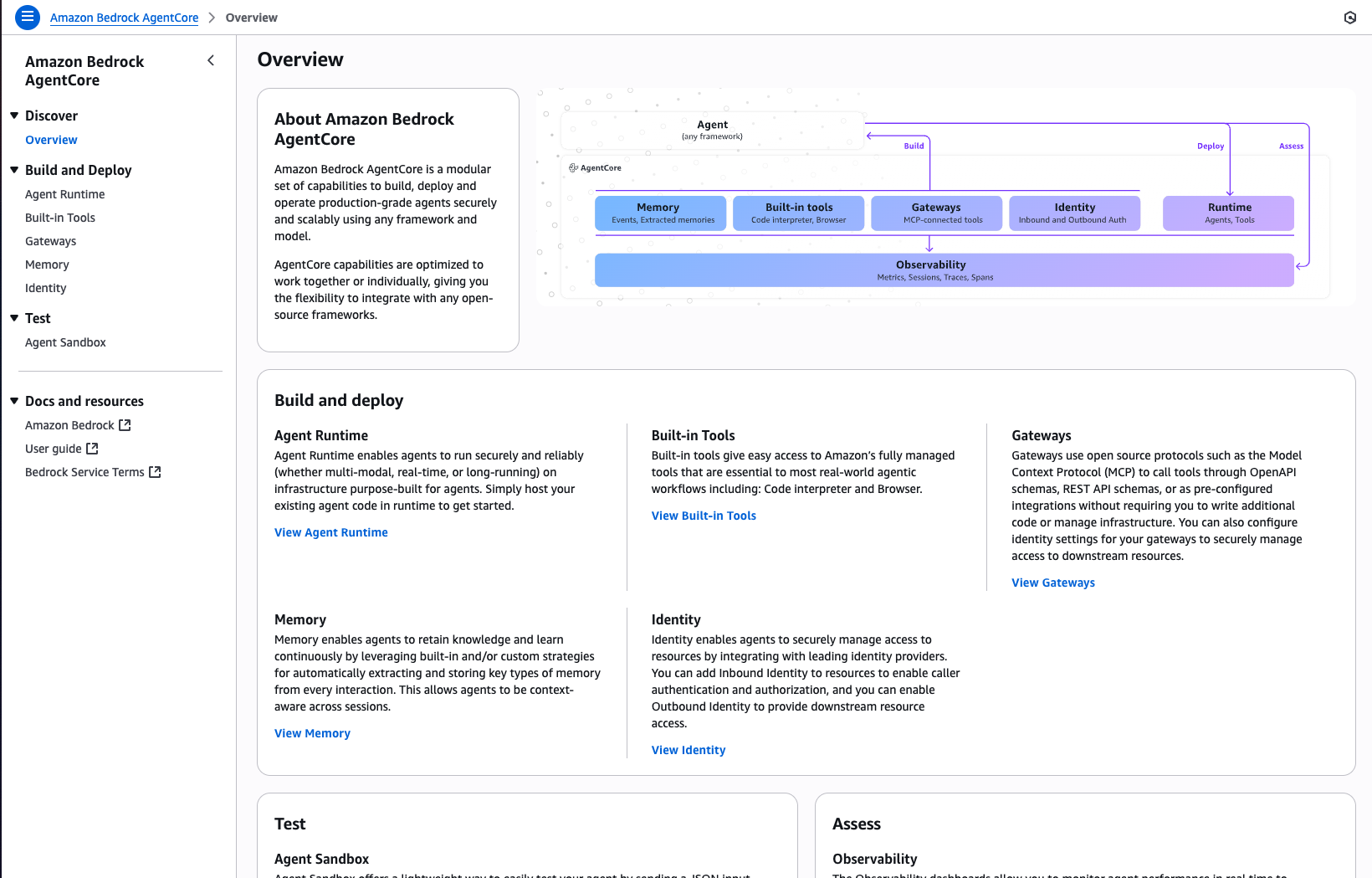
Task: Follow the View Identity link
Action: click(688, 750)
